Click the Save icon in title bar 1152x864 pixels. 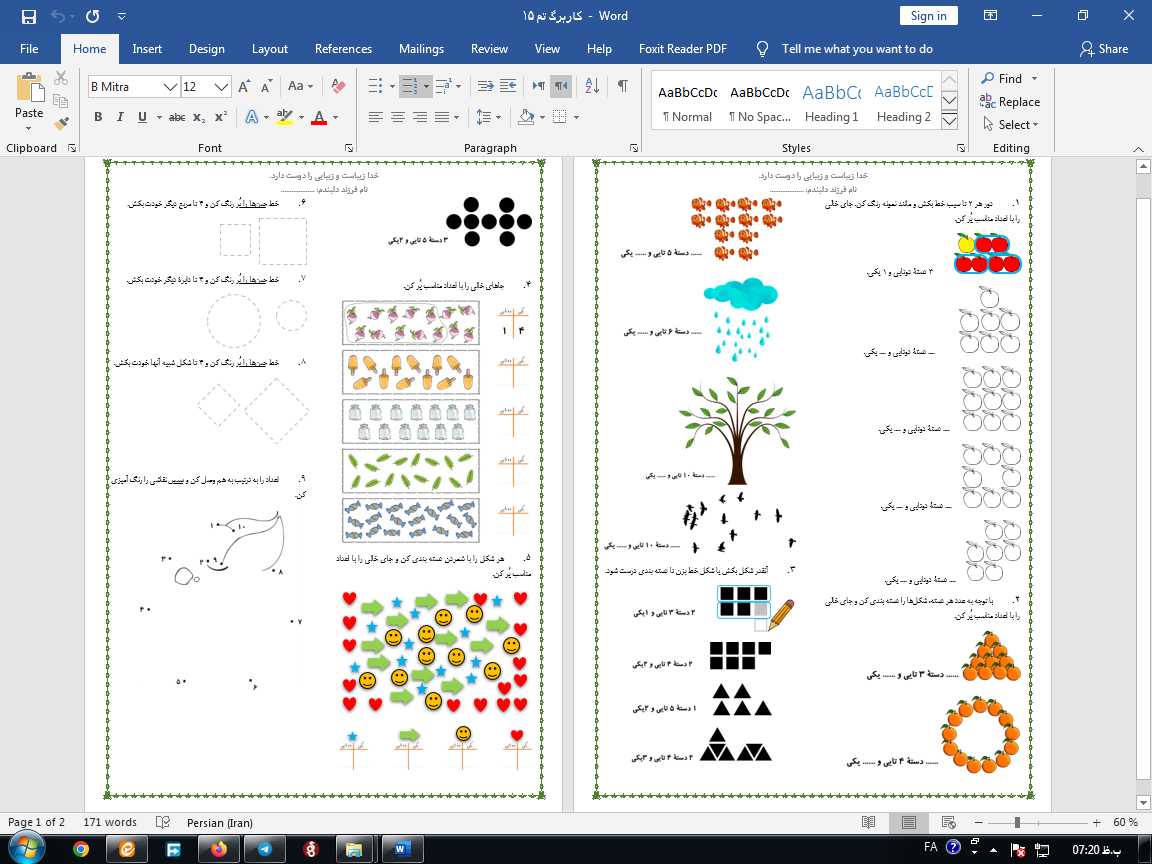click(x=28, y=16)
